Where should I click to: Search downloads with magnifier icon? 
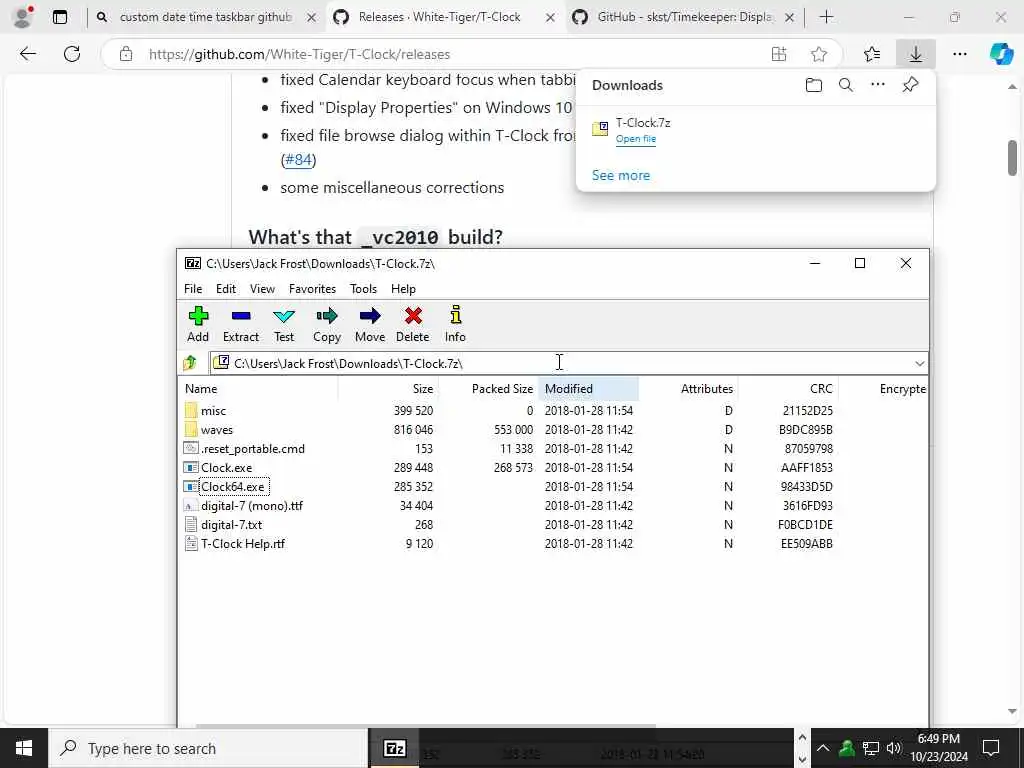[x=846, y=85]
